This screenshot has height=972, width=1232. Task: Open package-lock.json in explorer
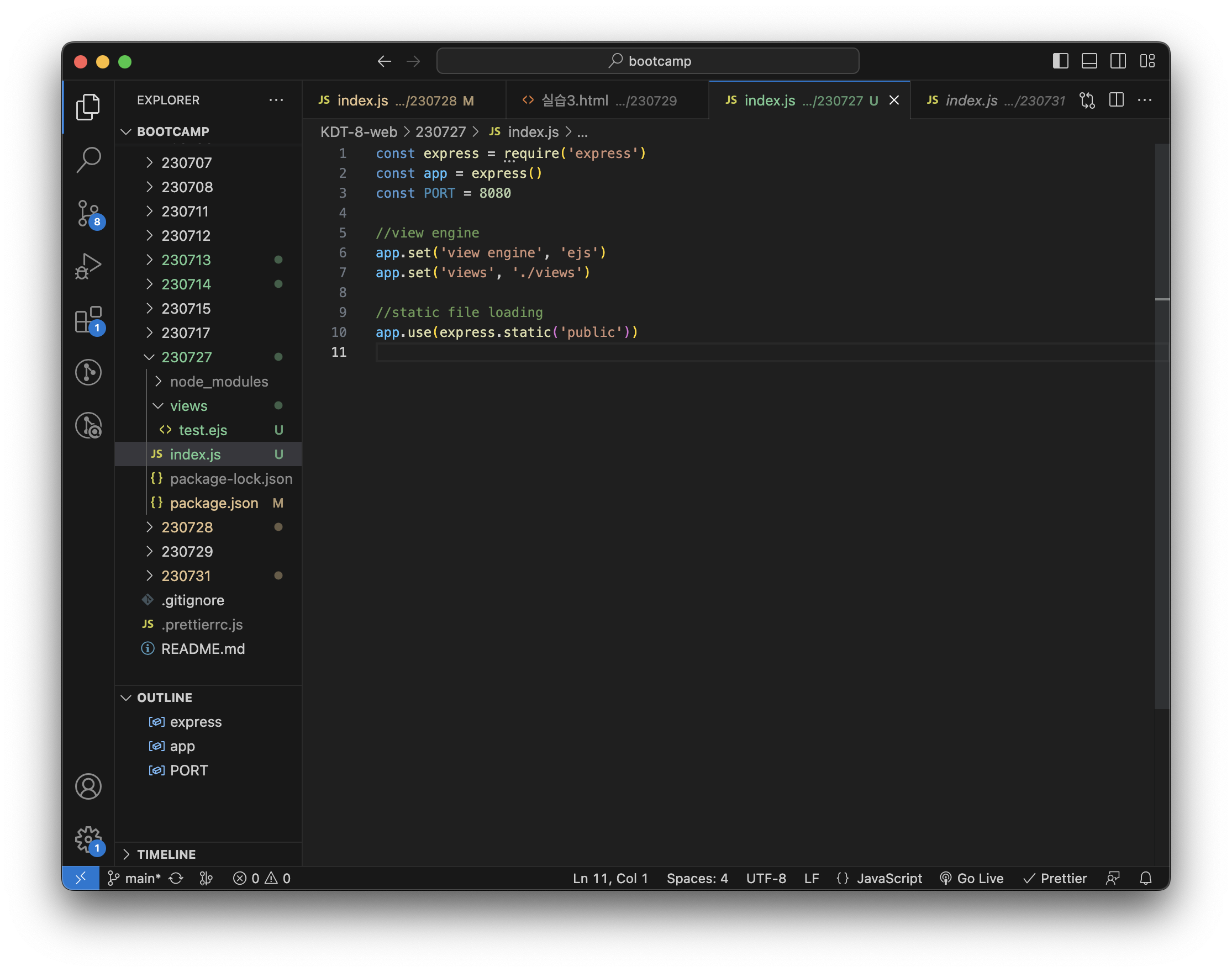[208, 479]
